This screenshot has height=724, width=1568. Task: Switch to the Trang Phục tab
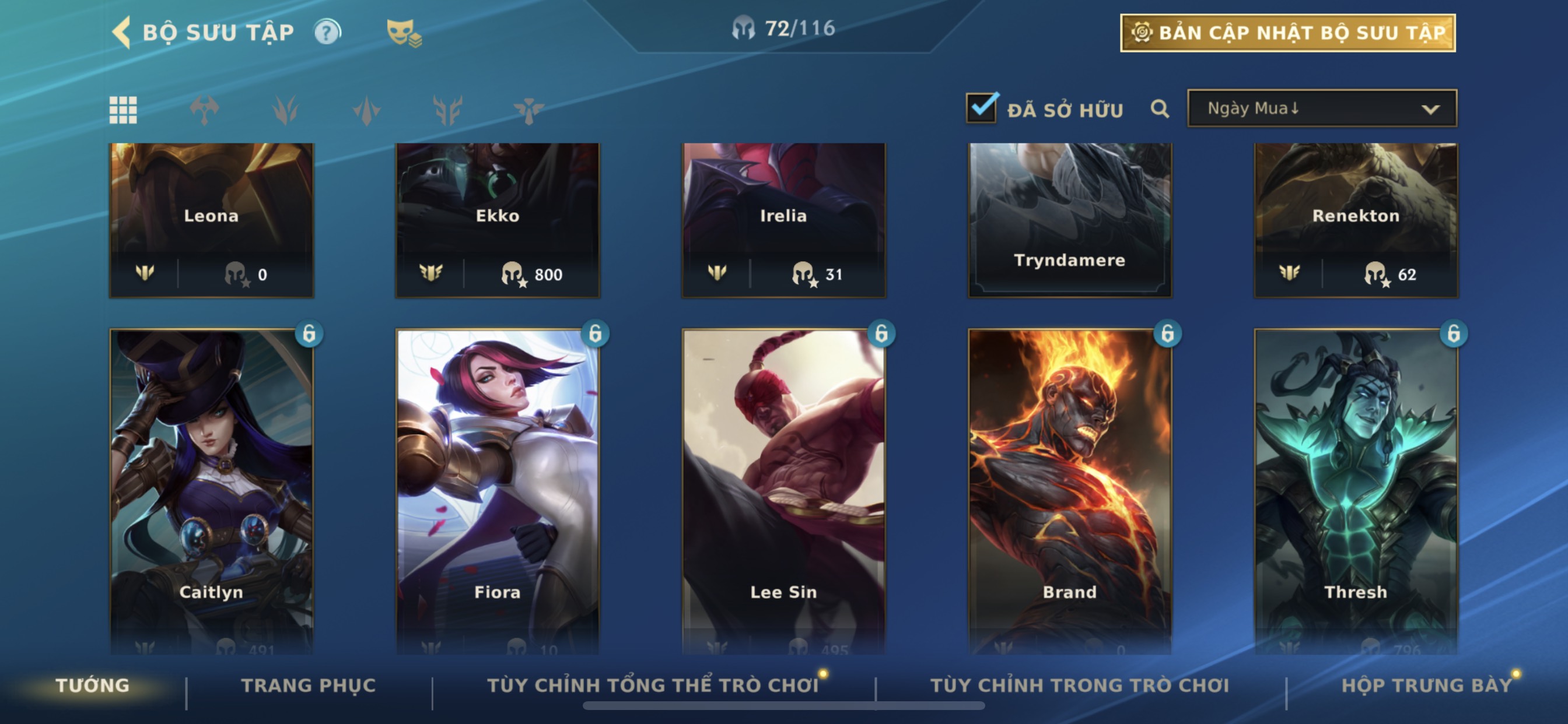click(309, 685)
